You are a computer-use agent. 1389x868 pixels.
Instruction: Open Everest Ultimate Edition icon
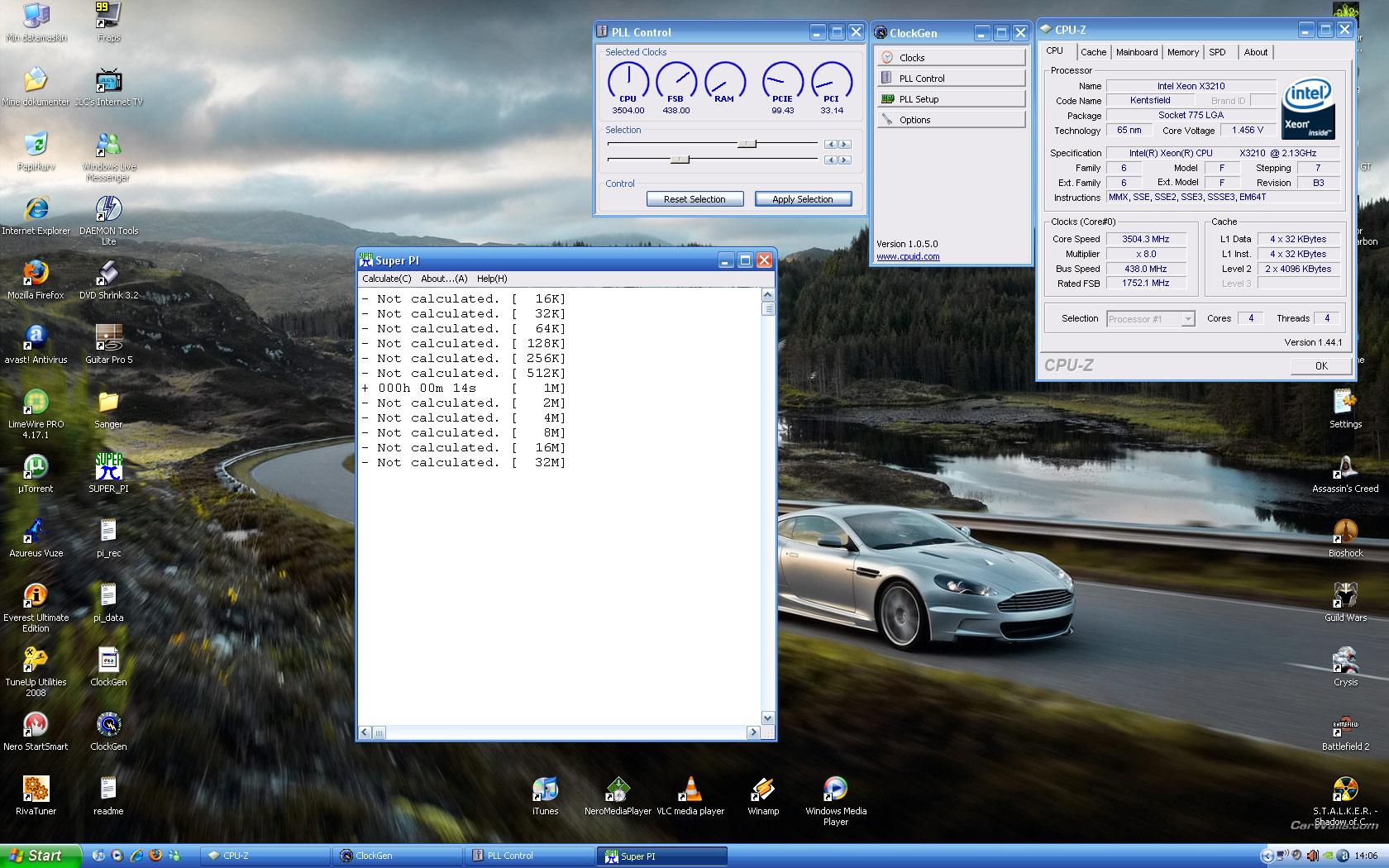pyautogui.click(x=36, y=607)
